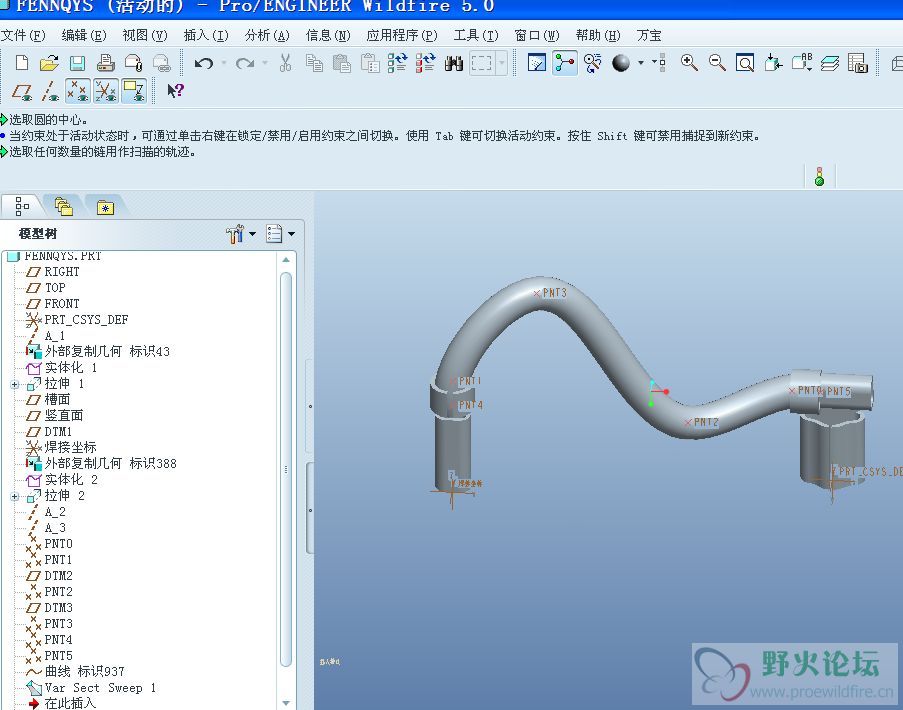Start the view manager icon
Viewport: 903px width, 710px height.
[858, 63]
